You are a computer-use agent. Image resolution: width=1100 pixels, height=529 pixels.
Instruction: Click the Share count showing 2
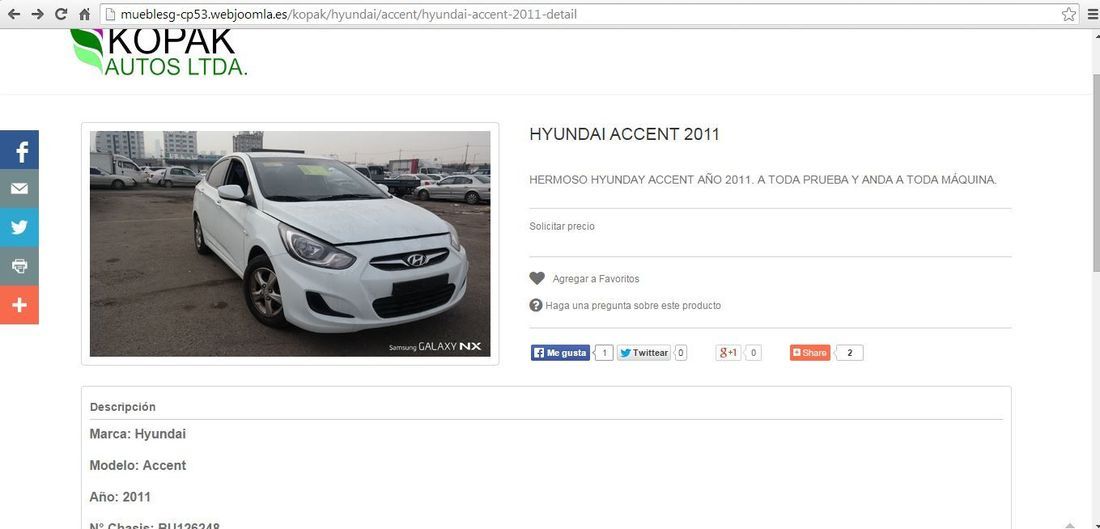coord(850,353)
